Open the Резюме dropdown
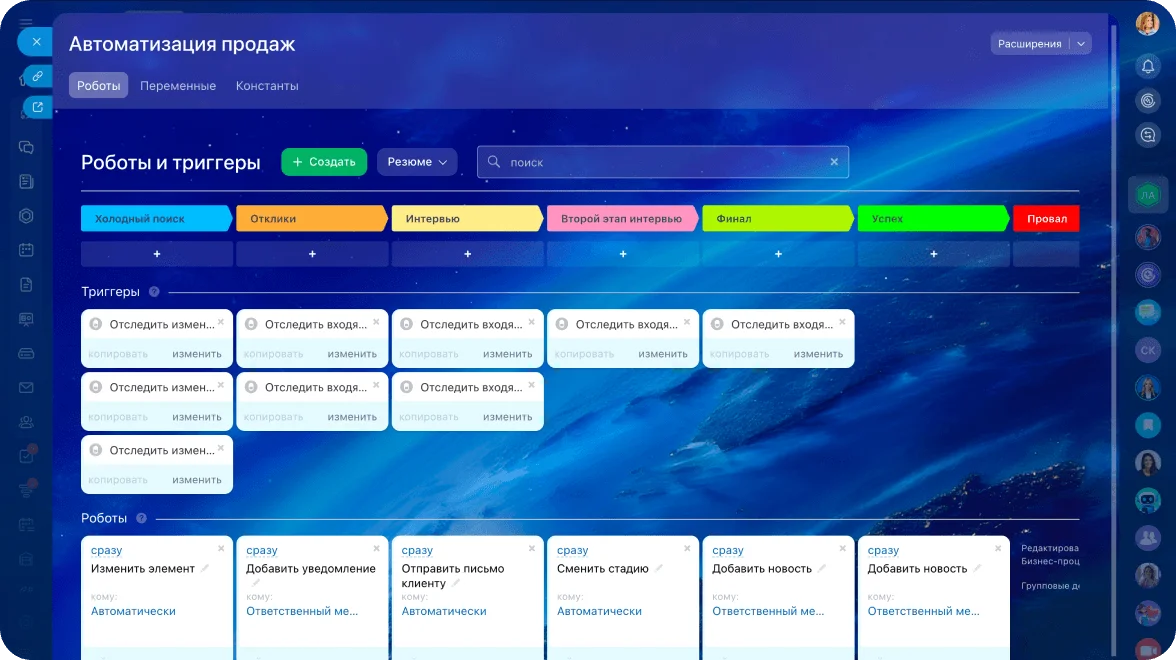 417,162
